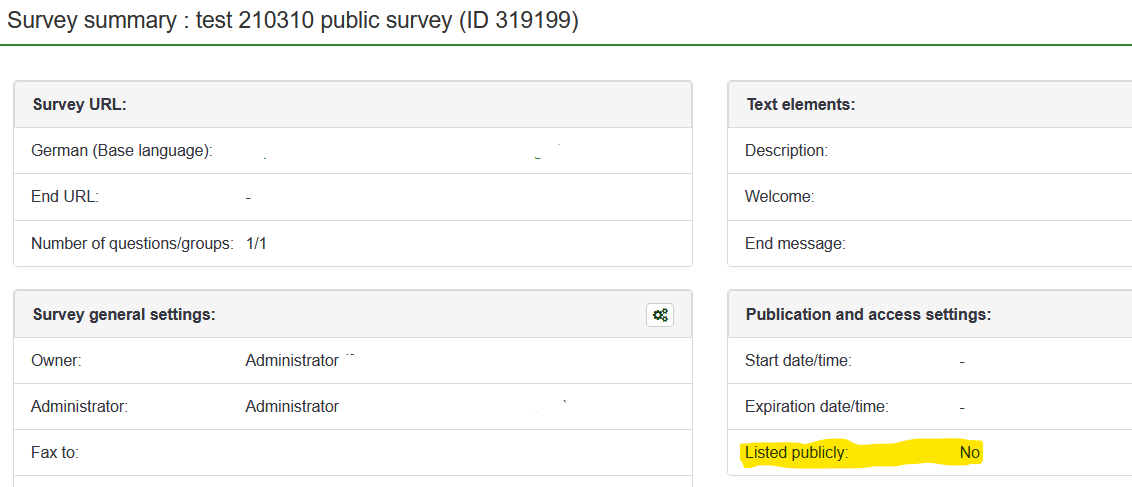Select the German (Base language) label
The height and width of the screenshot is (487, 1132).
(x=122, y=151)
